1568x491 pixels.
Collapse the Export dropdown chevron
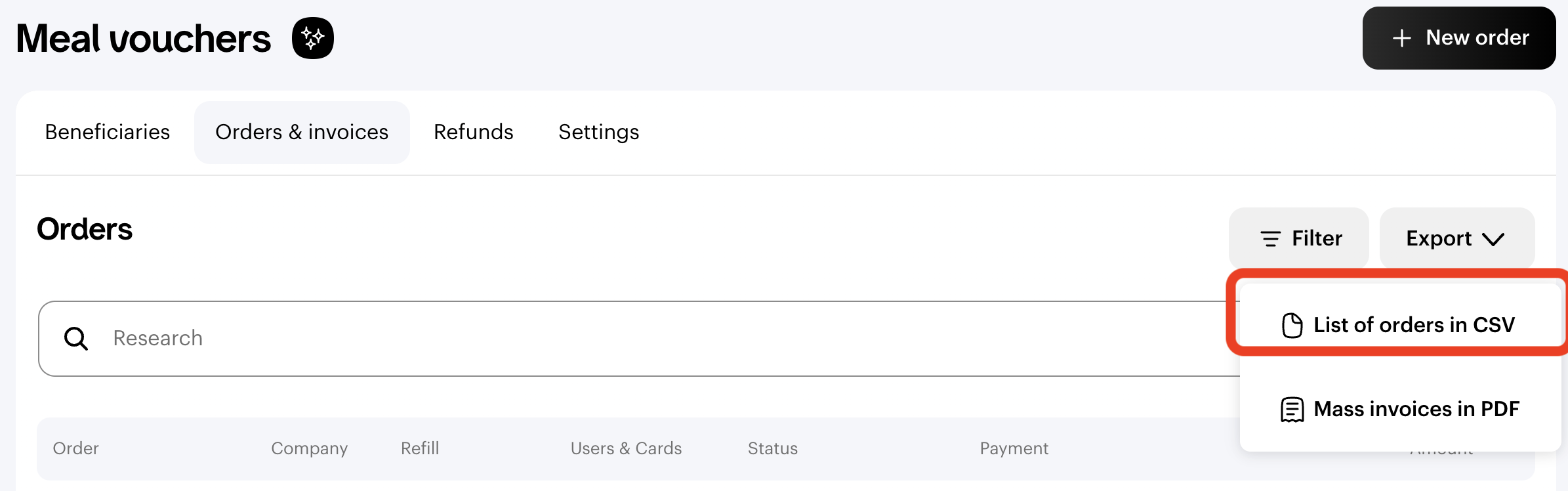[x=1493, y=239]
